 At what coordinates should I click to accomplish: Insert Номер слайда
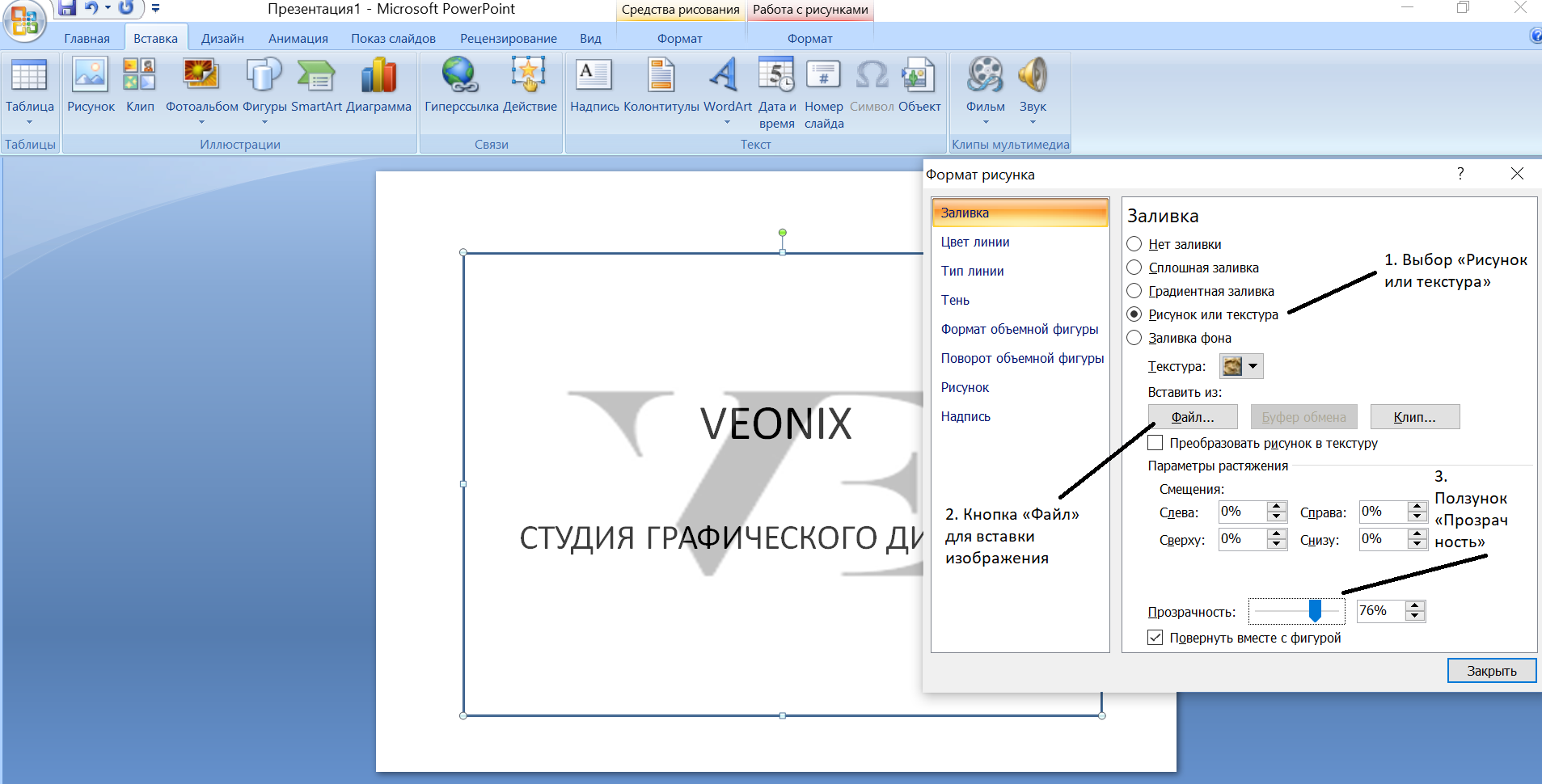pyautogui.click(x=824, y=94)
